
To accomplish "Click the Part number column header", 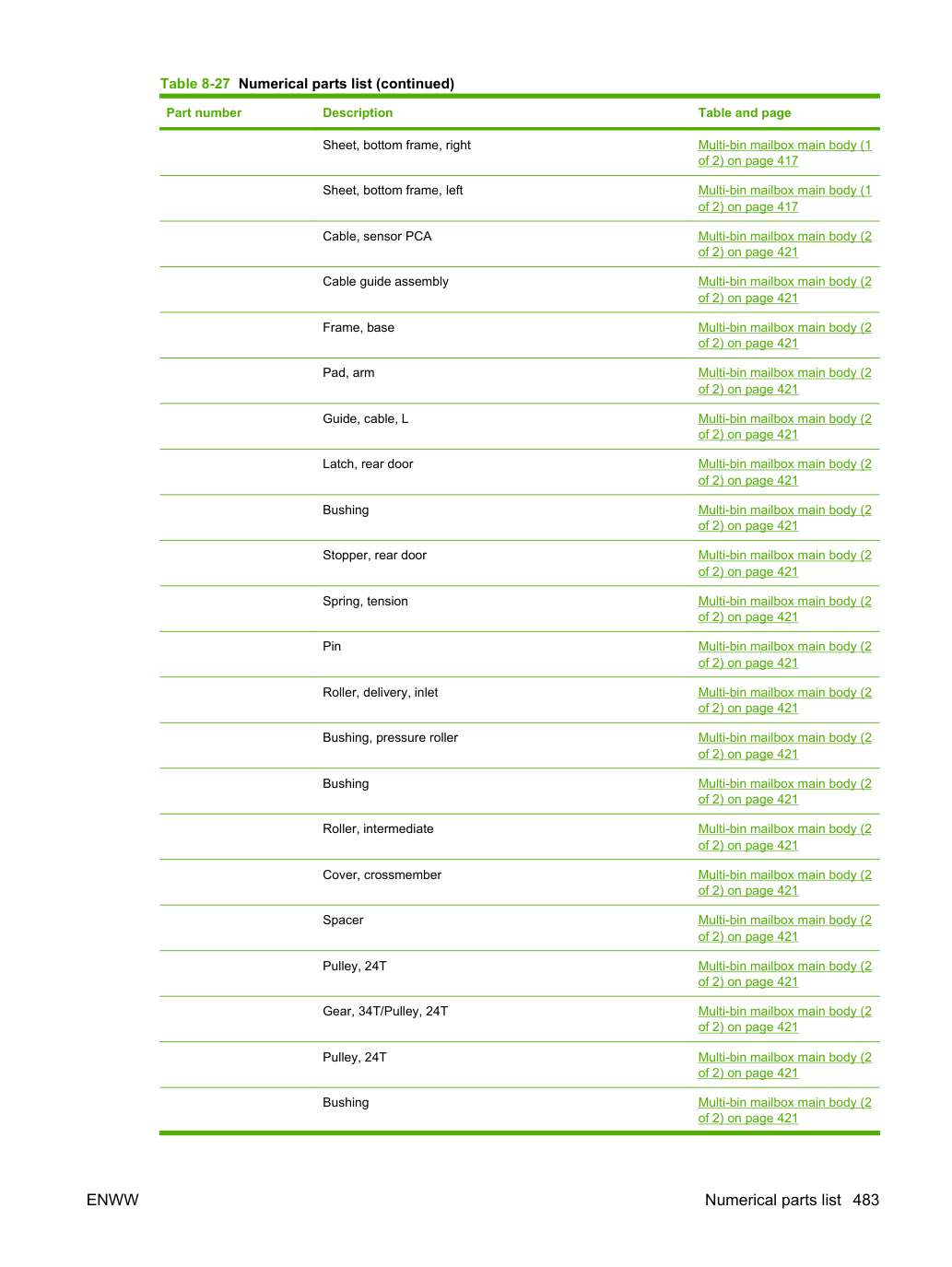I will tap(204, 112).
